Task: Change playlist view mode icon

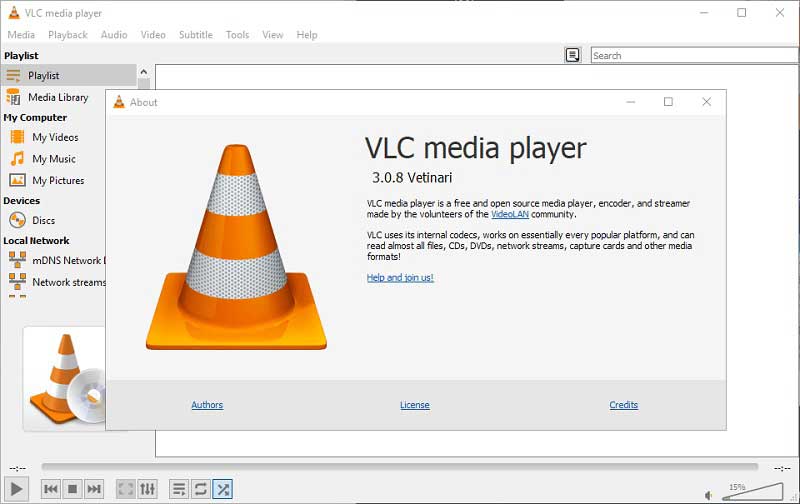Action: tap(573, 55)
